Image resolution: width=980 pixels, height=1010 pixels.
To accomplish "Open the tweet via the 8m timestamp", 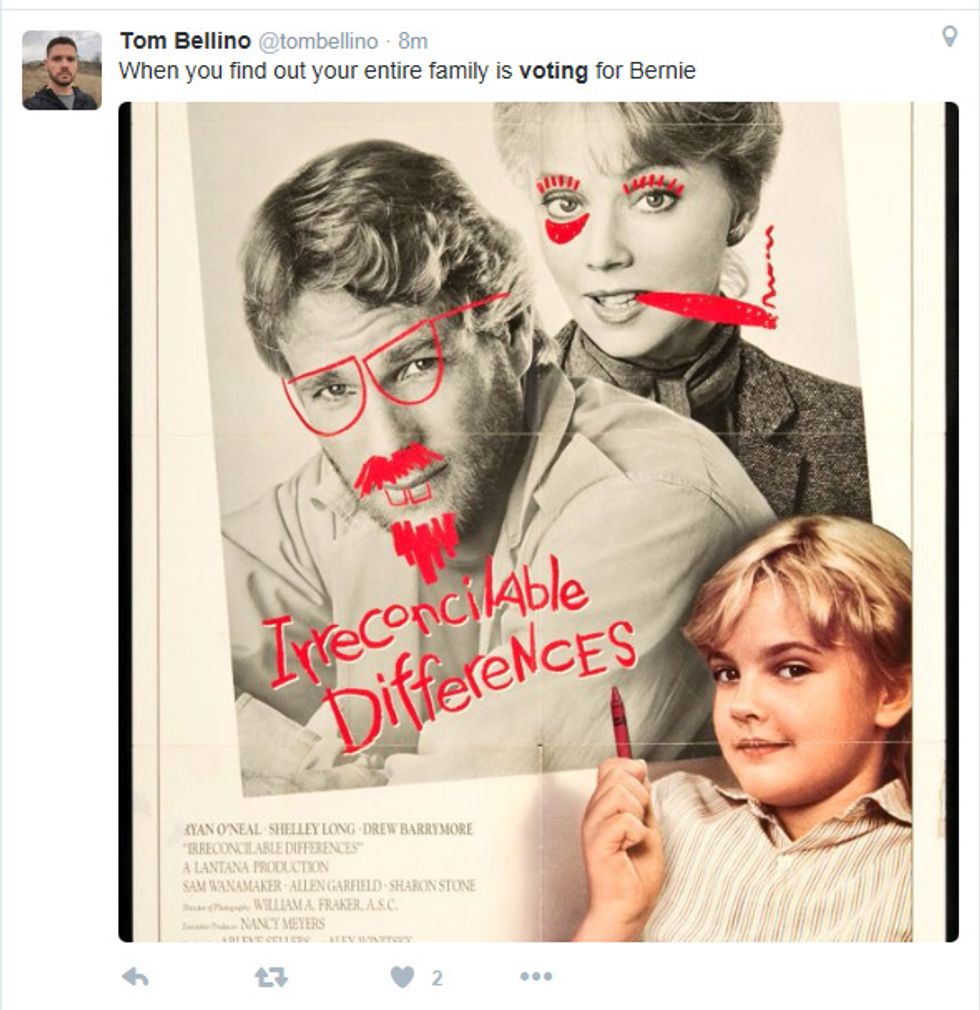I will point(413,41).
